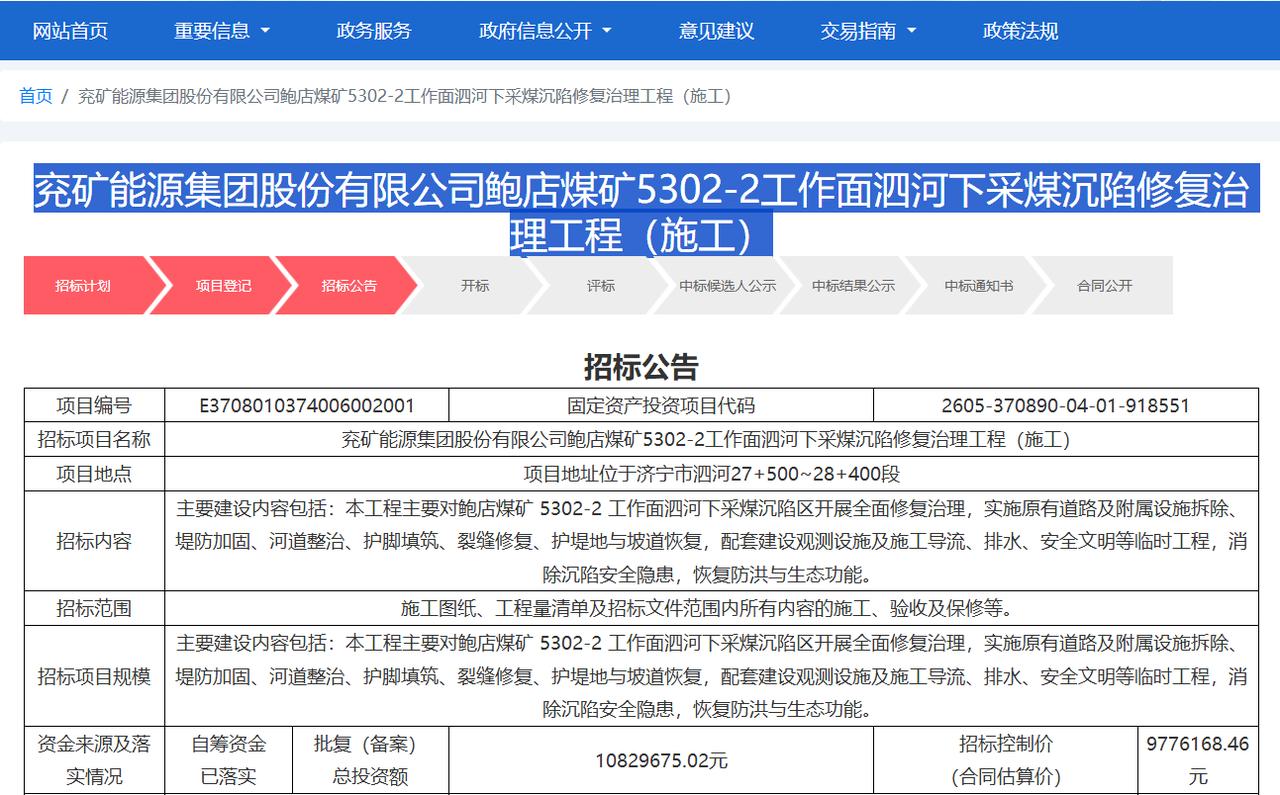Select the 开标 step

point(475,286)
